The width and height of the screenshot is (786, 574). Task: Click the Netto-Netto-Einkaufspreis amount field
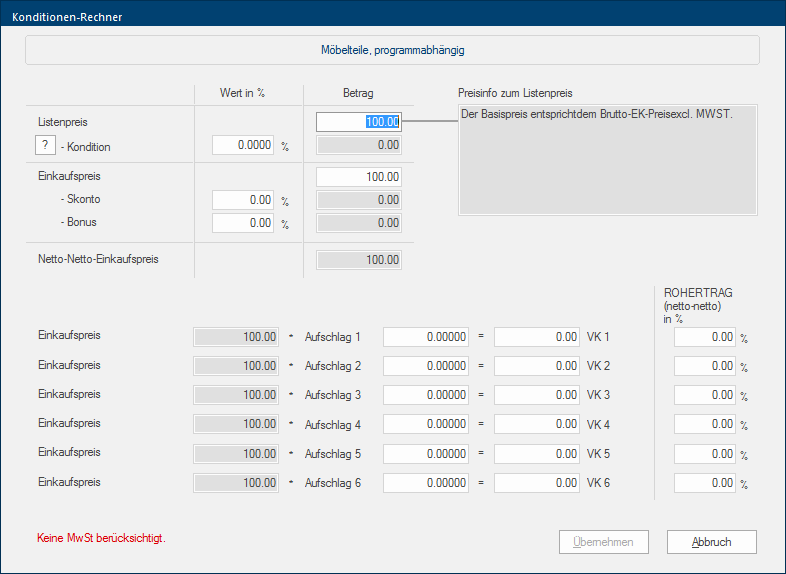359,260
